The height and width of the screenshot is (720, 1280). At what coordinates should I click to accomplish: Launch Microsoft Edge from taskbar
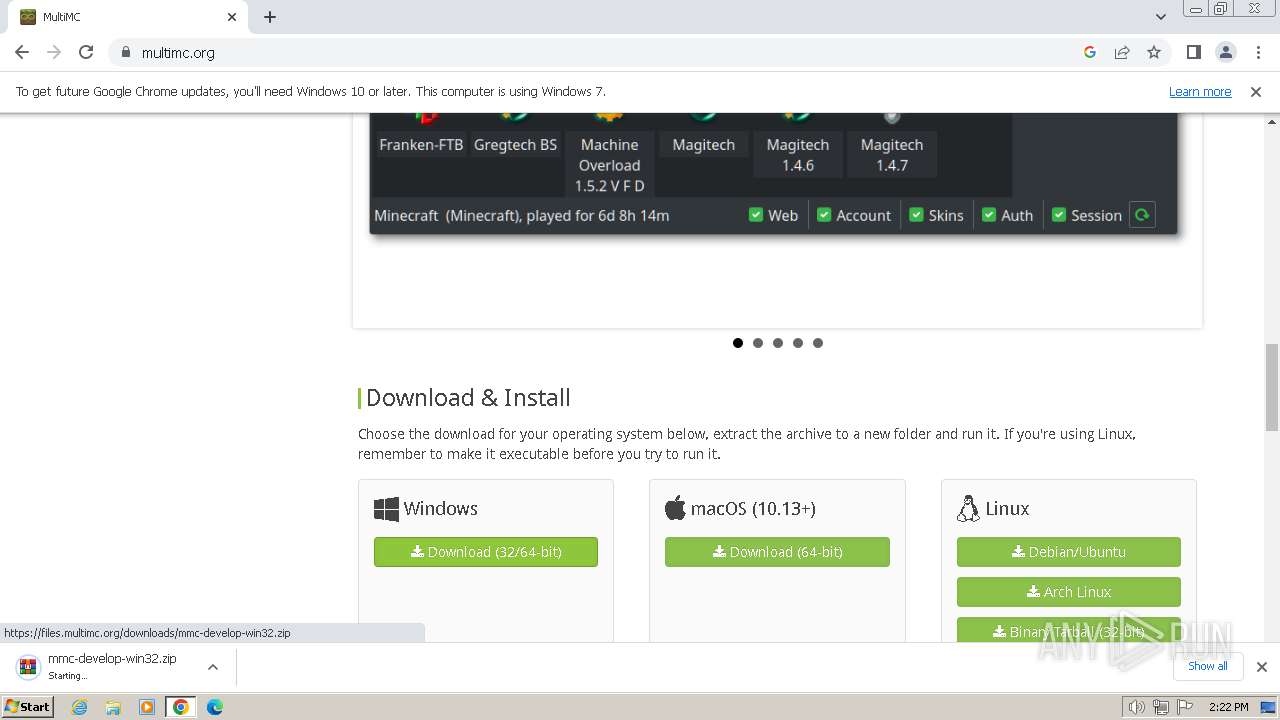pyautogui.click(x=215, y=707)
